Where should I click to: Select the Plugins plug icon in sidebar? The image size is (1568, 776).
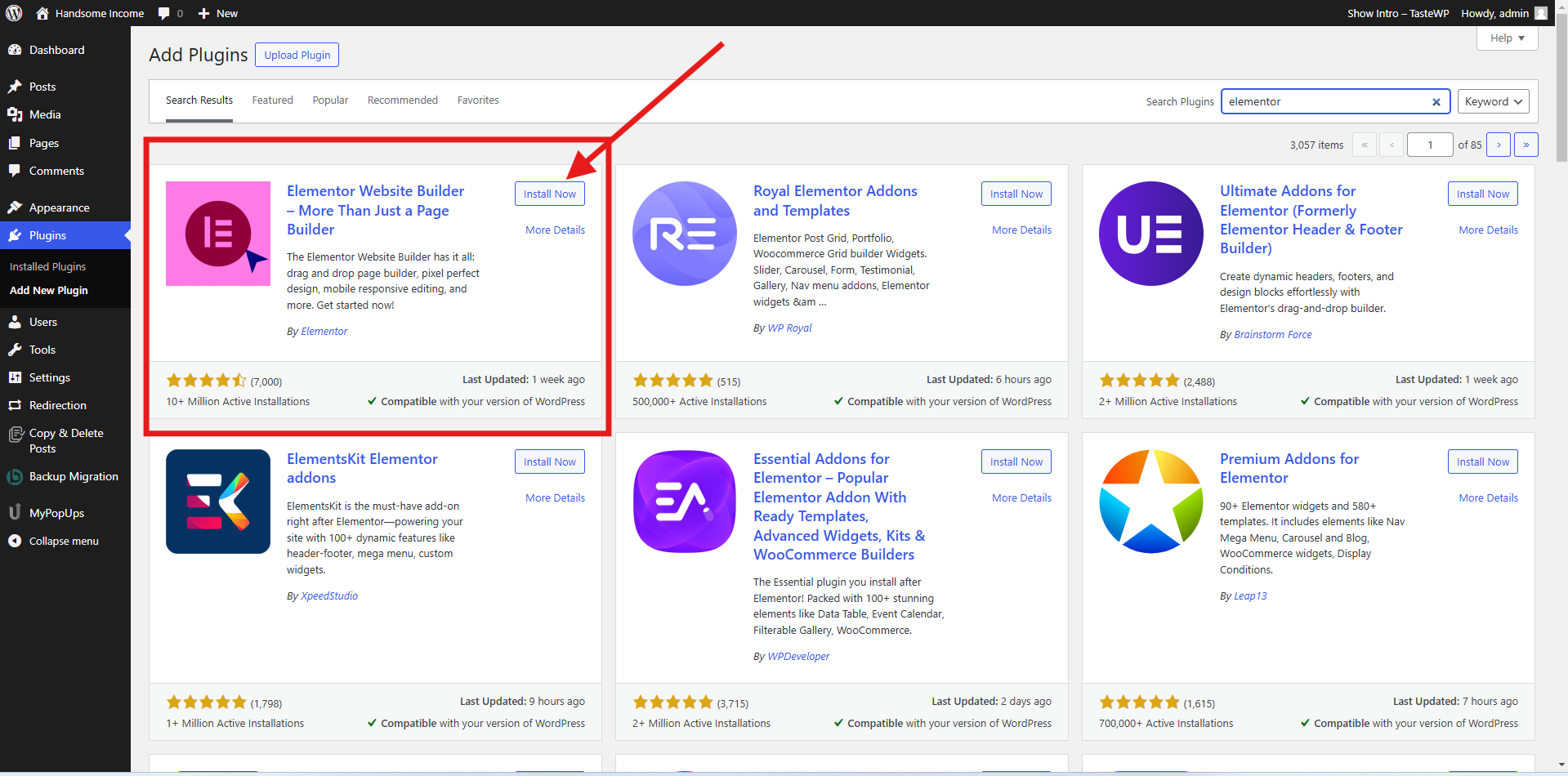click(15, 235)
